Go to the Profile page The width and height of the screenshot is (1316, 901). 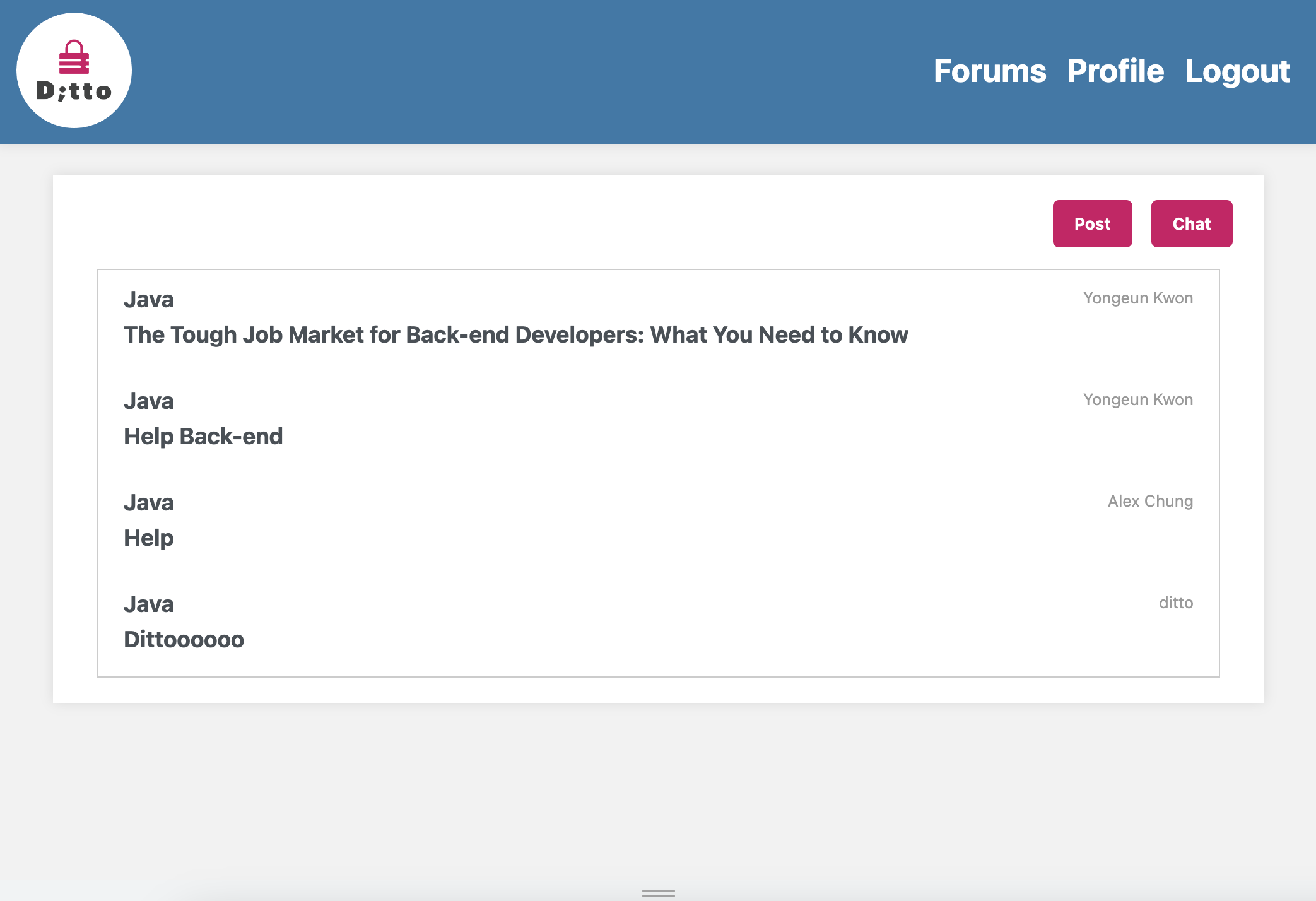coord(1115,71)
